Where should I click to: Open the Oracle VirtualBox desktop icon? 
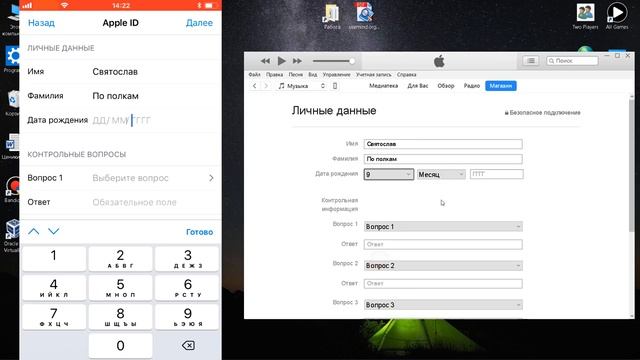[x=12, y=235]
